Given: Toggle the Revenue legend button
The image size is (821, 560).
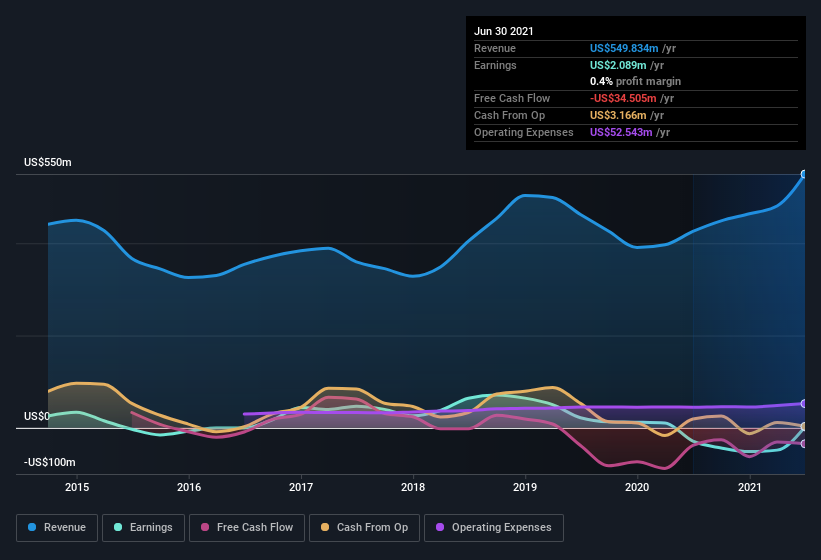Looking at the screenshot, I should [x=57, y=528].
